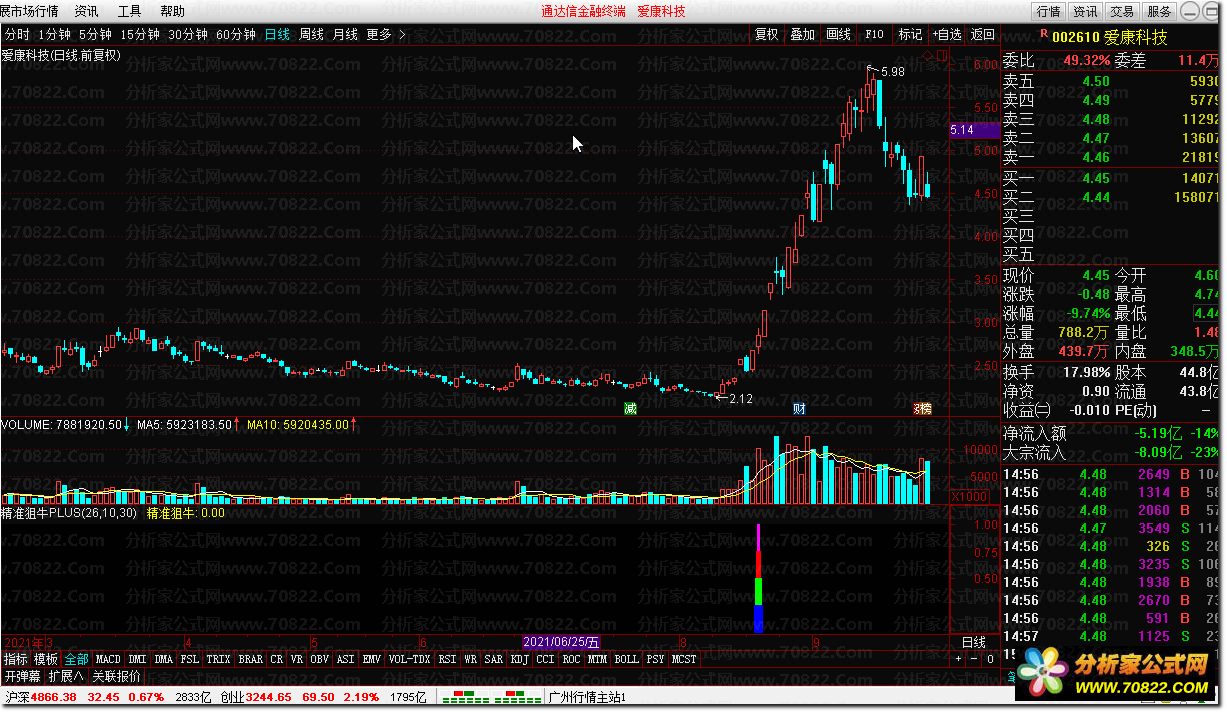This screenshot has height=712, width=1227.
Task: Add stock with +自选 button
Action: (x=947, y=34)
